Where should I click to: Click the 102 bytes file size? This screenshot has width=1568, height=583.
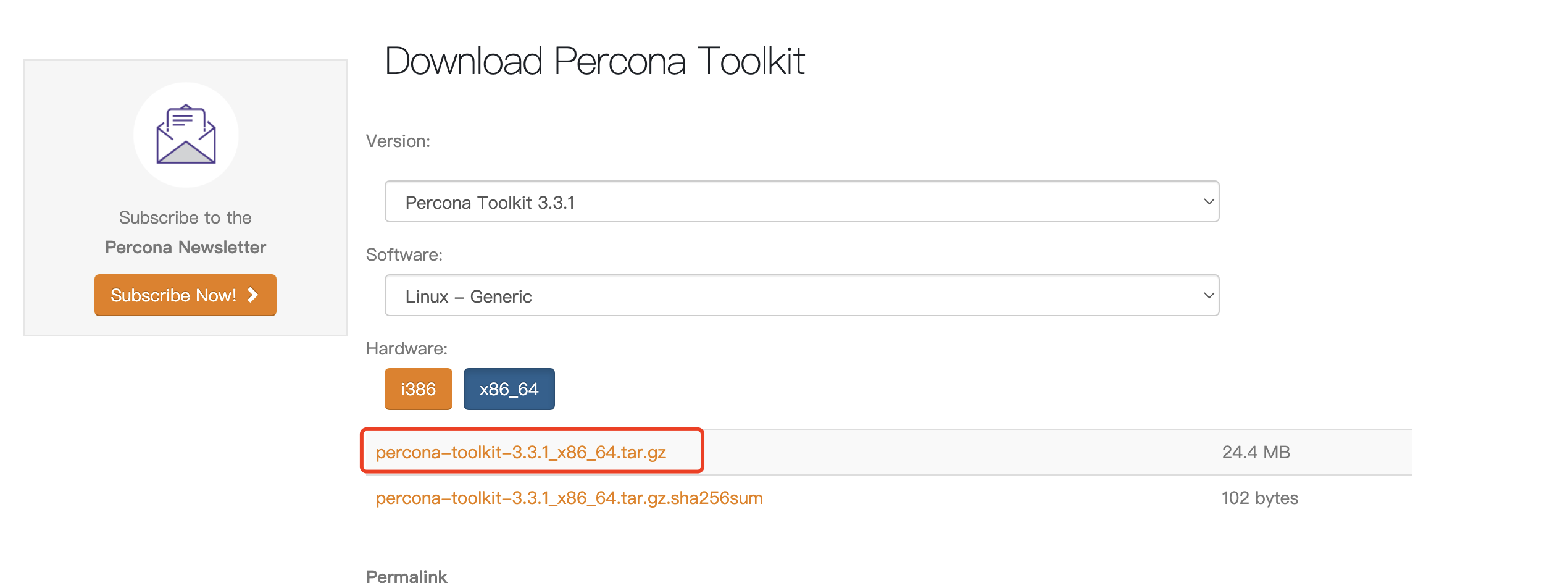(1259, 498)
